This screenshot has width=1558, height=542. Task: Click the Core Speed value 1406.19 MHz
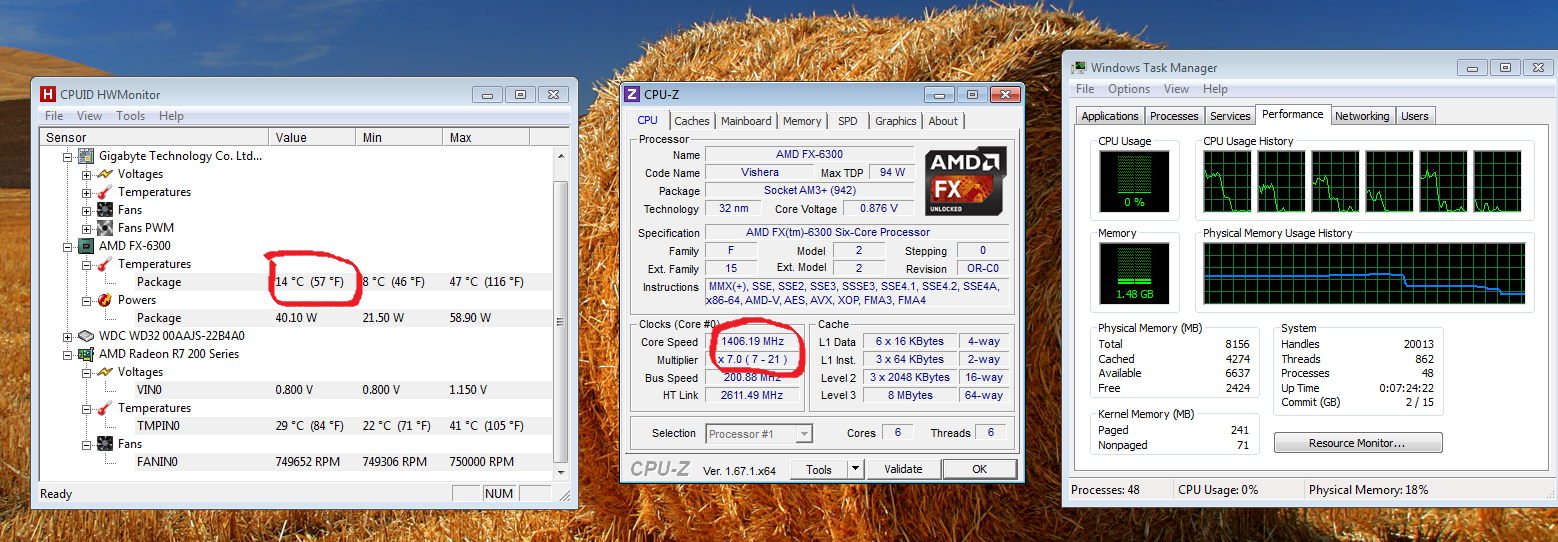[753, 341]
